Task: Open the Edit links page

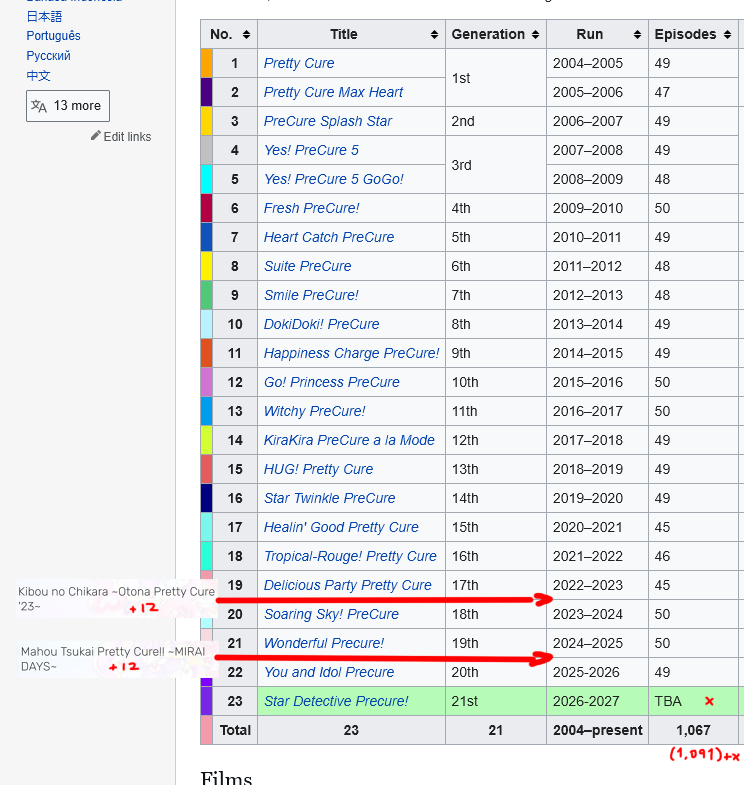Action: click(127, 136)
